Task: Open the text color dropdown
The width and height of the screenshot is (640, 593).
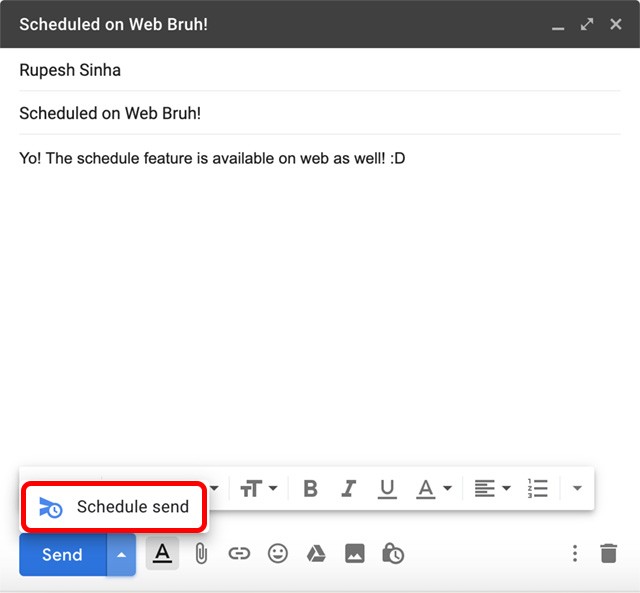Action: (x=434, y=489)
